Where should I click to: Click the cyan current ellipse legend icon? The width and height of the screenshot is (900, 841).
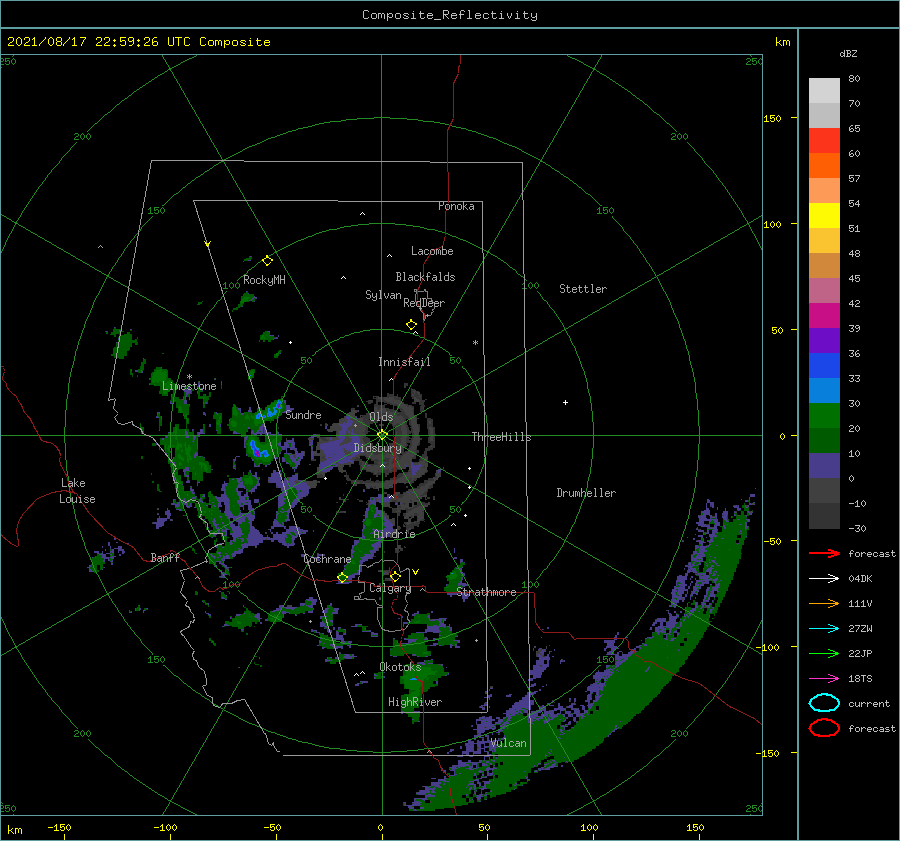point(824,703)
